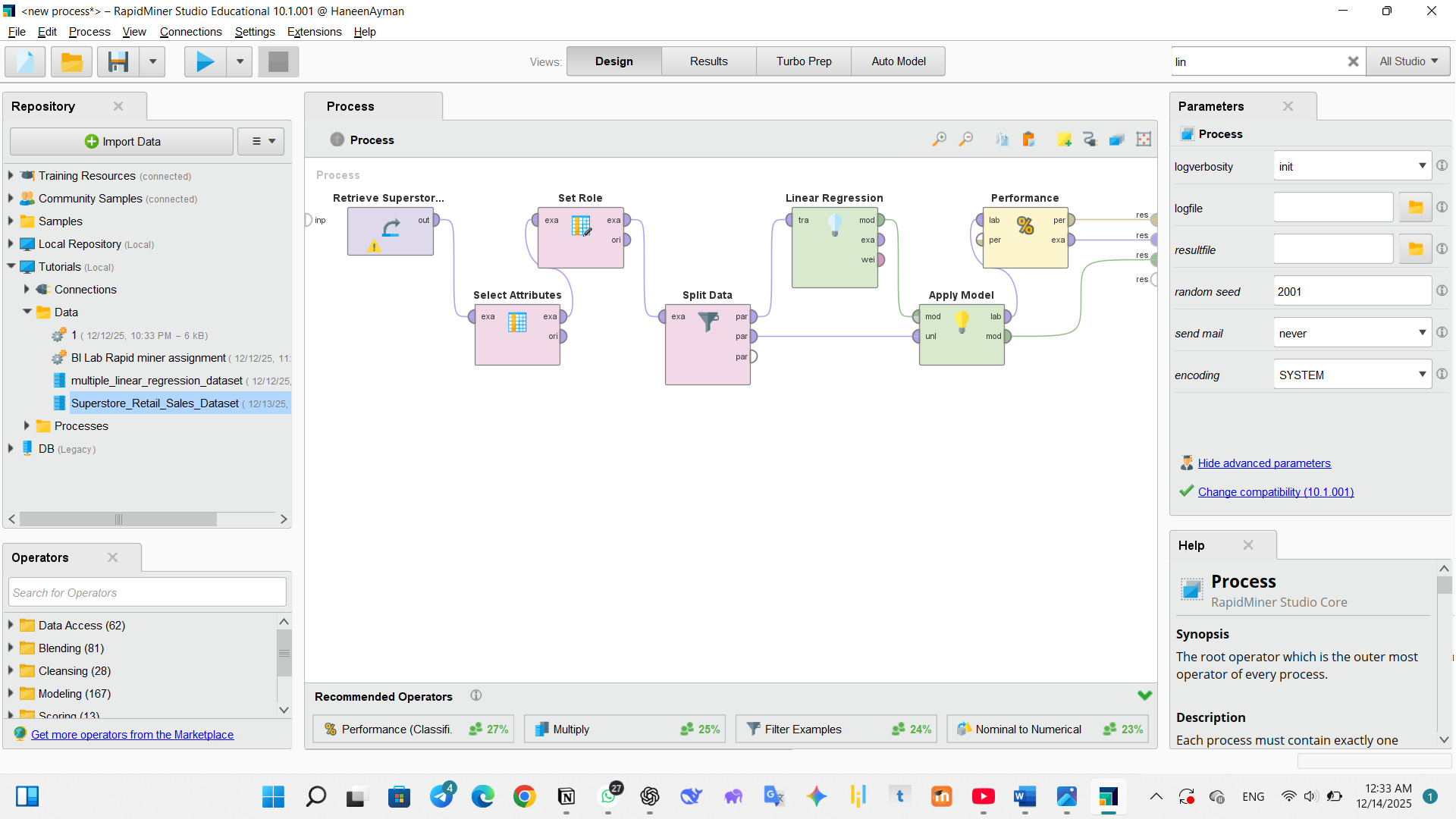Click the Search for Operators field
The height and width of the screenshot is (819, 1456).
[x=148, y=592]
